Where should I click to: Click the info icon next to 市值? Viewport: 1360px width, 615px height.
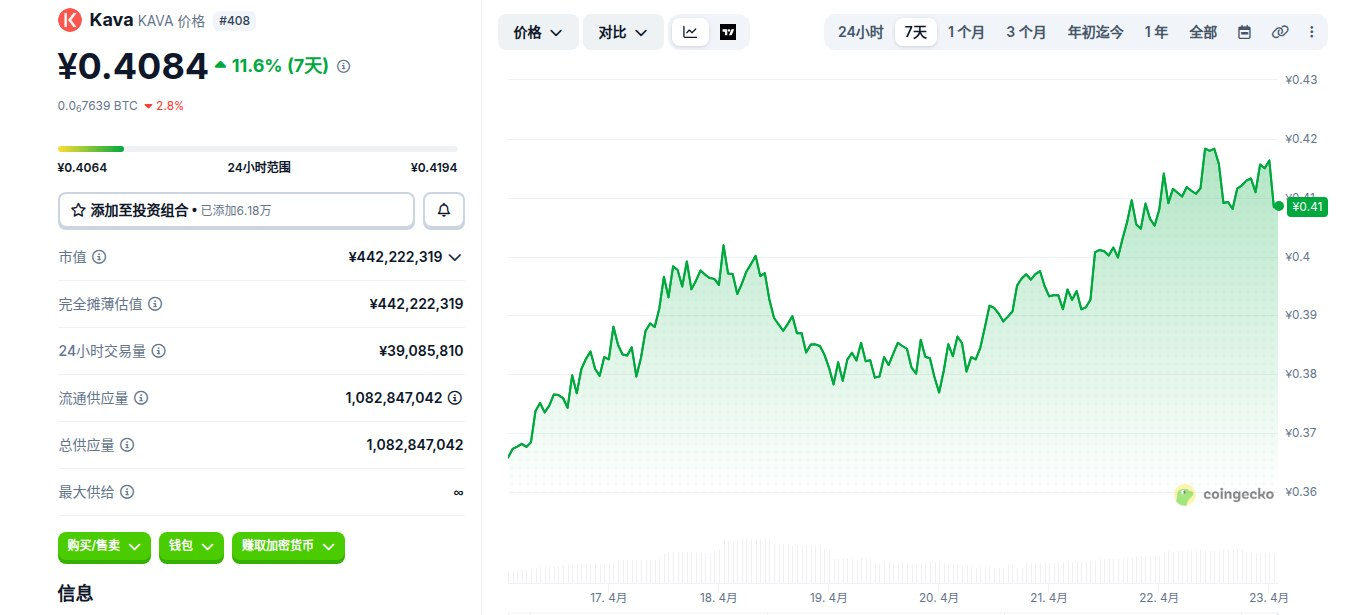coord(99,257)
